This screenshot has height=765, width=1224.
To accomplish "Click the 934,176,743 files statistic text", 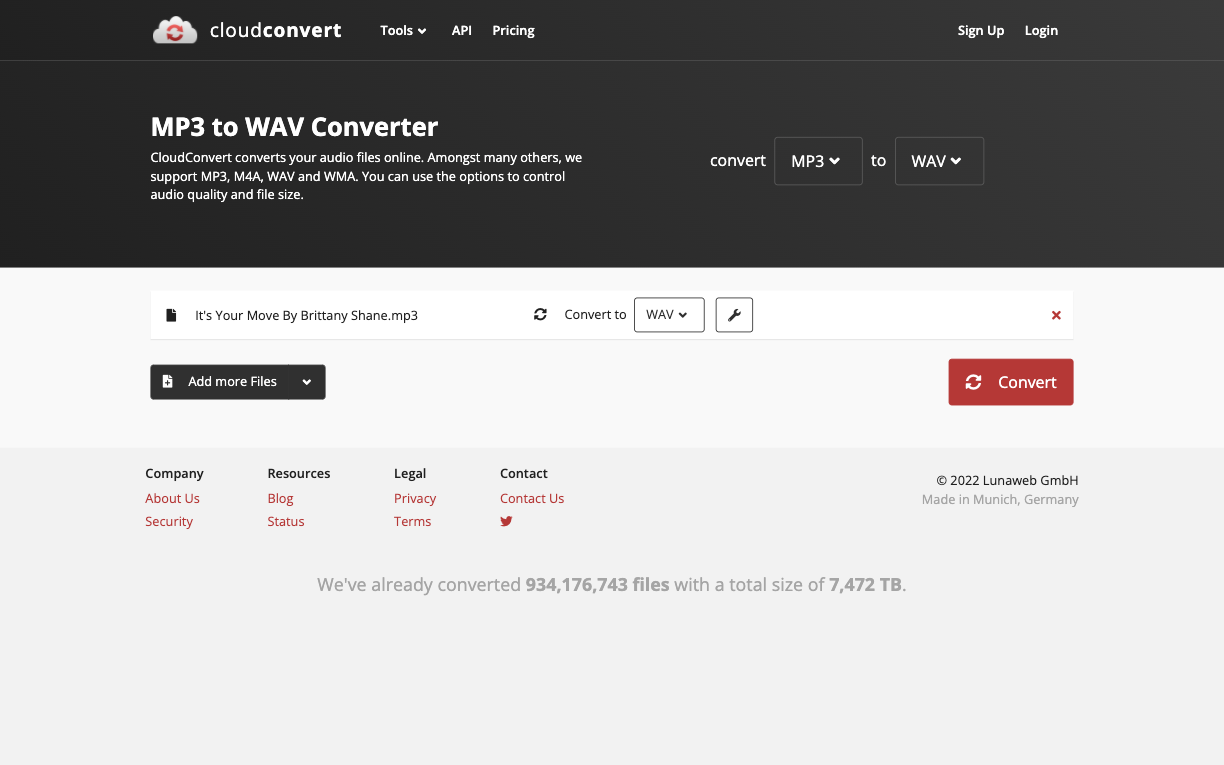I will click(597, 584).
